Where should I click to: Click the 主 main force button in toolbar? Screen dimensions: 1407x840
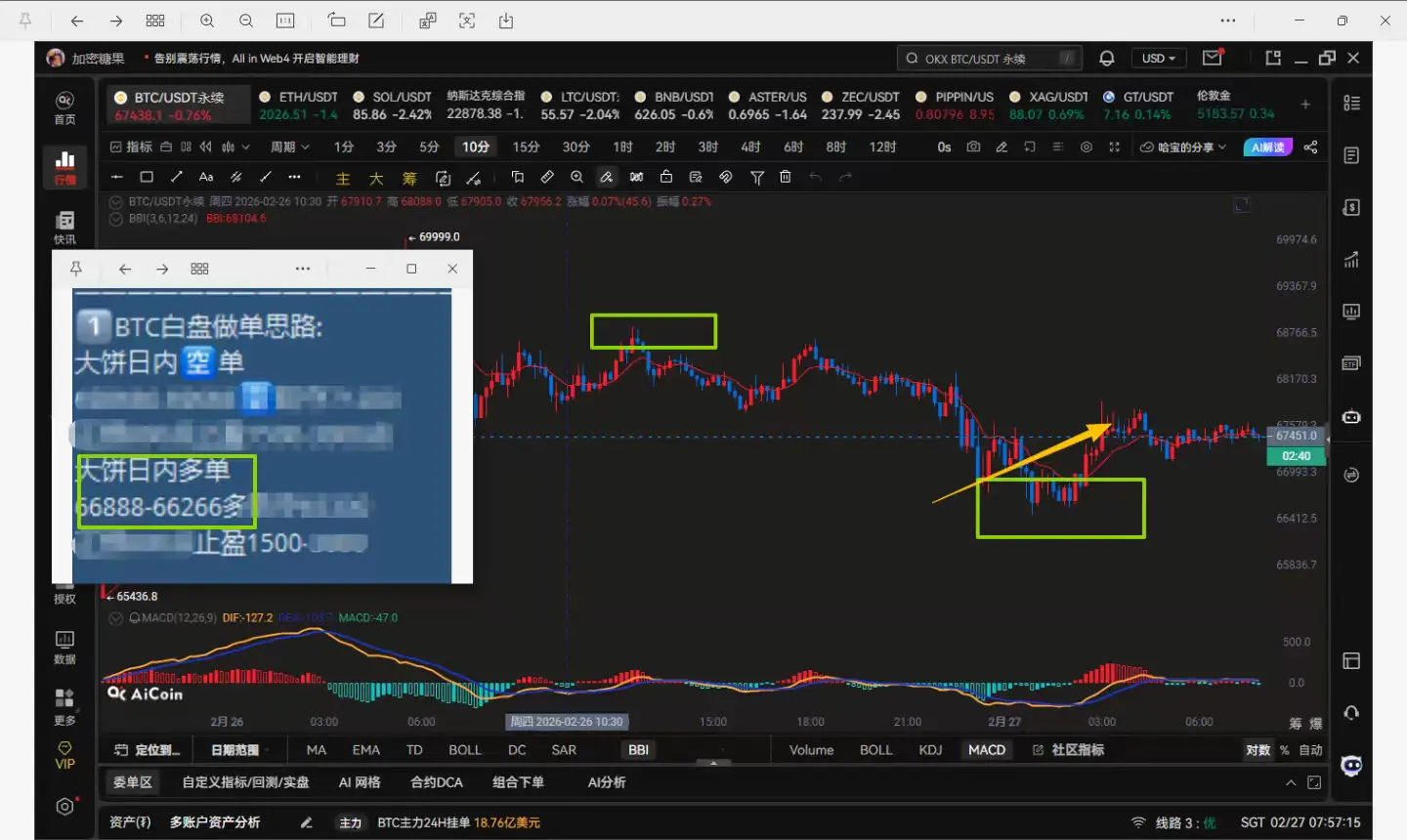pos(343,178)
